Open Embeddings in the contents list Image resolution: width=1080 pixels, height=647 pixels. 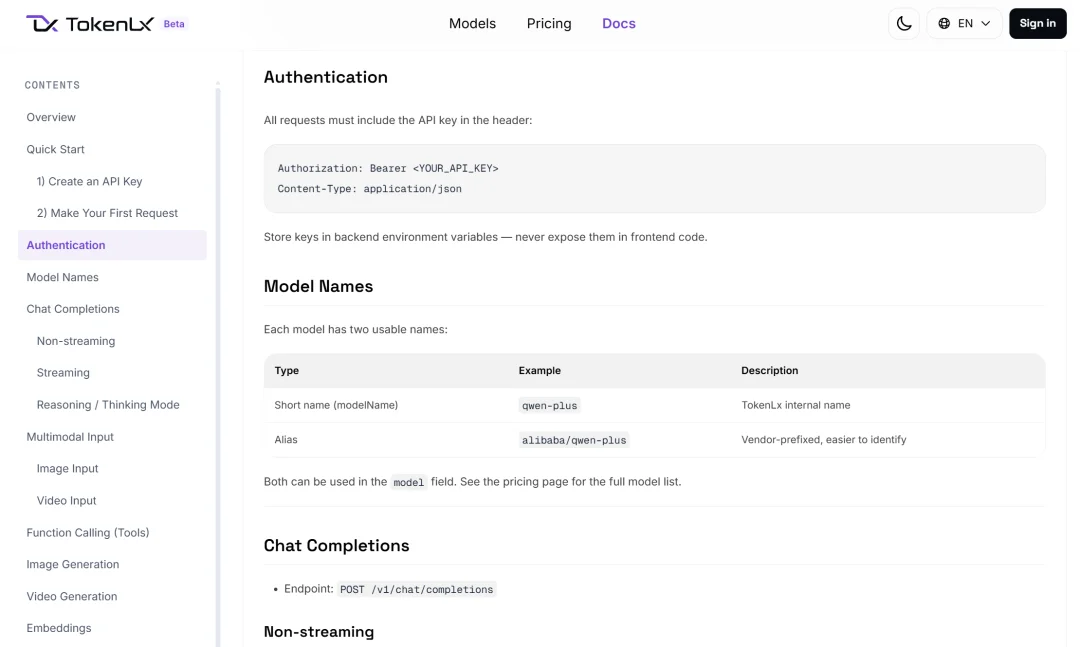[x=59, y=628]
